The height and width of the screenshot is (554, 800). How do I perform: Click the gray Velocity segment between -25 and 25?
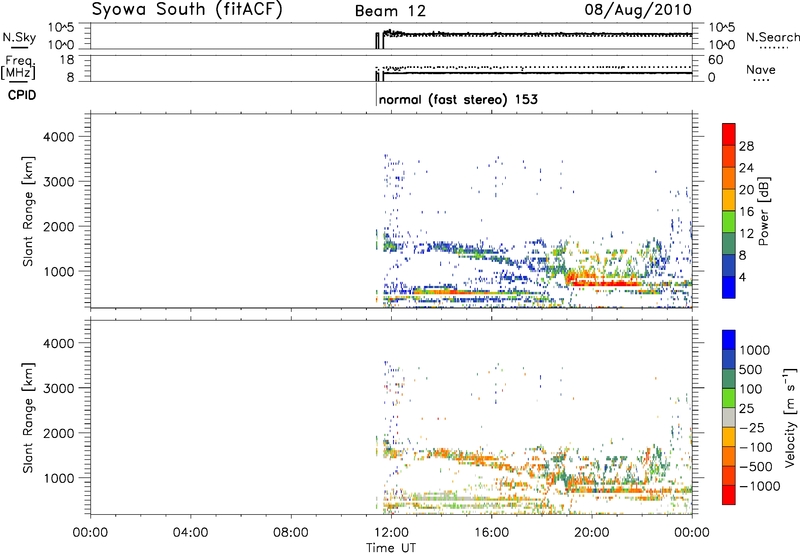(729, 417)
